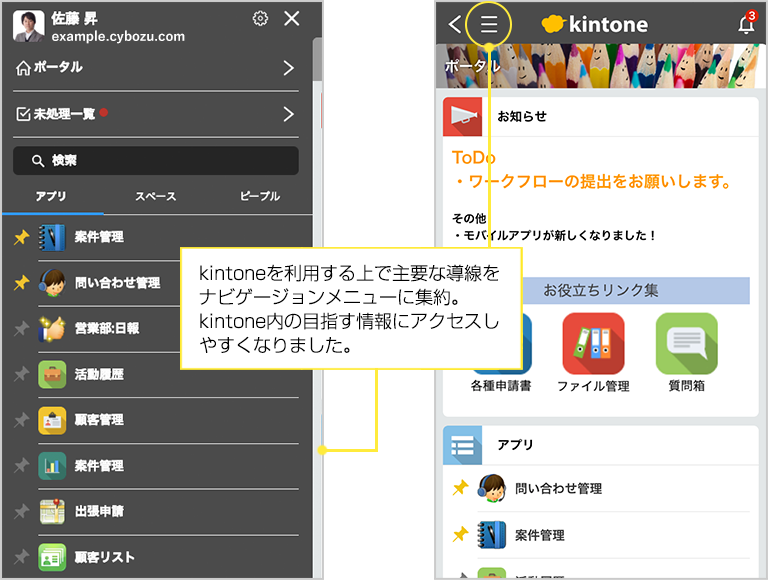
Task: Open 案件管理 from portal app list
Action: 539,535
